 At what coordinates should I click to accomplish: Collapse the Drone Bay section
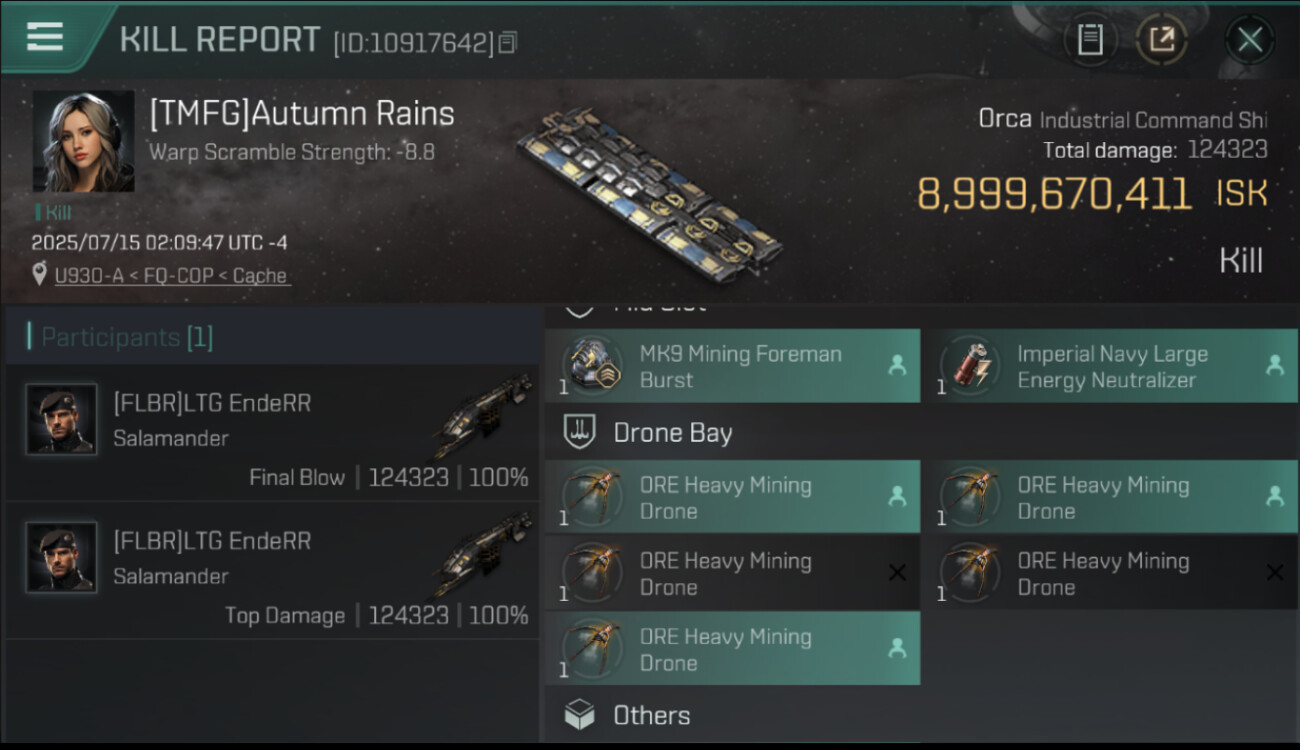pos(673,433)
